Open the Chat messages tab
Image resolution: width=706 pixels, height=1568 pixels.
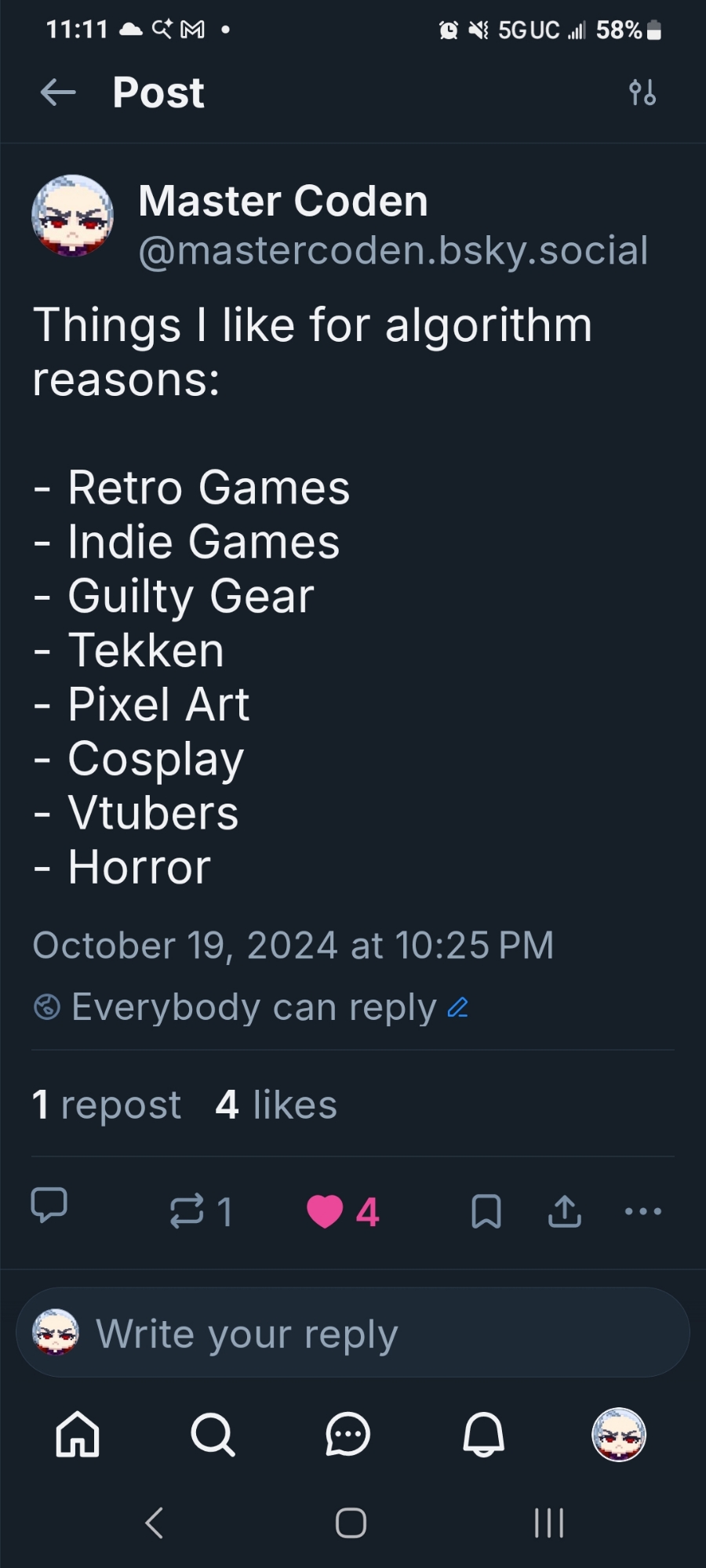pyautogui.click(x=348, y=1435)
